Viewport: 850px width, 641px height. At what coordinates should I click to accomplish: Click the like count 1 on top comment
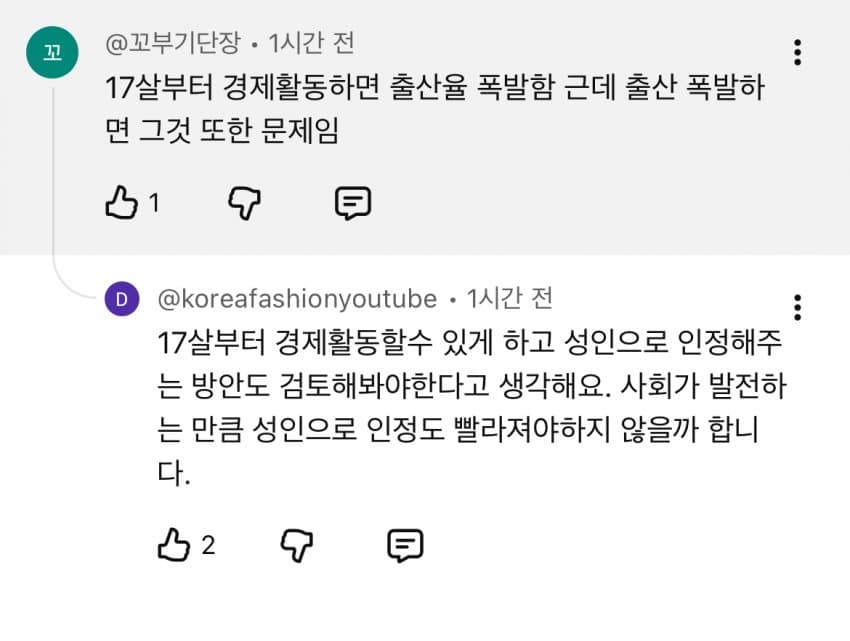click(154, 204)
